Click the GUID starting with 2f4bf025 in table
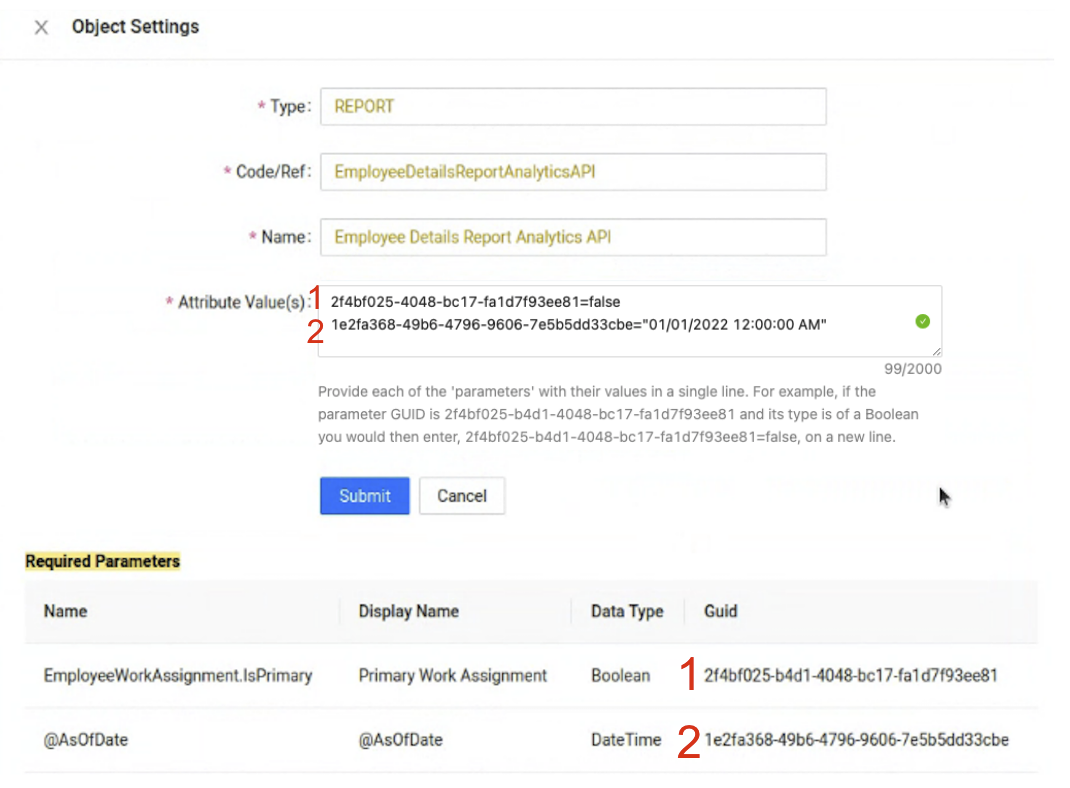The image size is (1070, 788). point(850,676)
